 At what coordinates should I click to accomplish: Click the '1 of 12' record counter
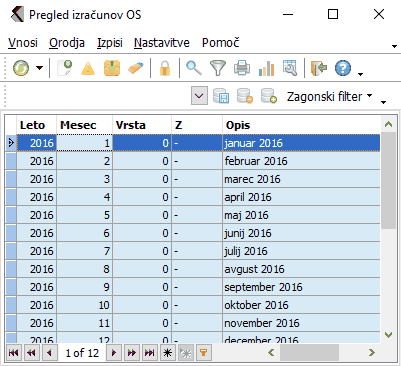pos(82,353)
